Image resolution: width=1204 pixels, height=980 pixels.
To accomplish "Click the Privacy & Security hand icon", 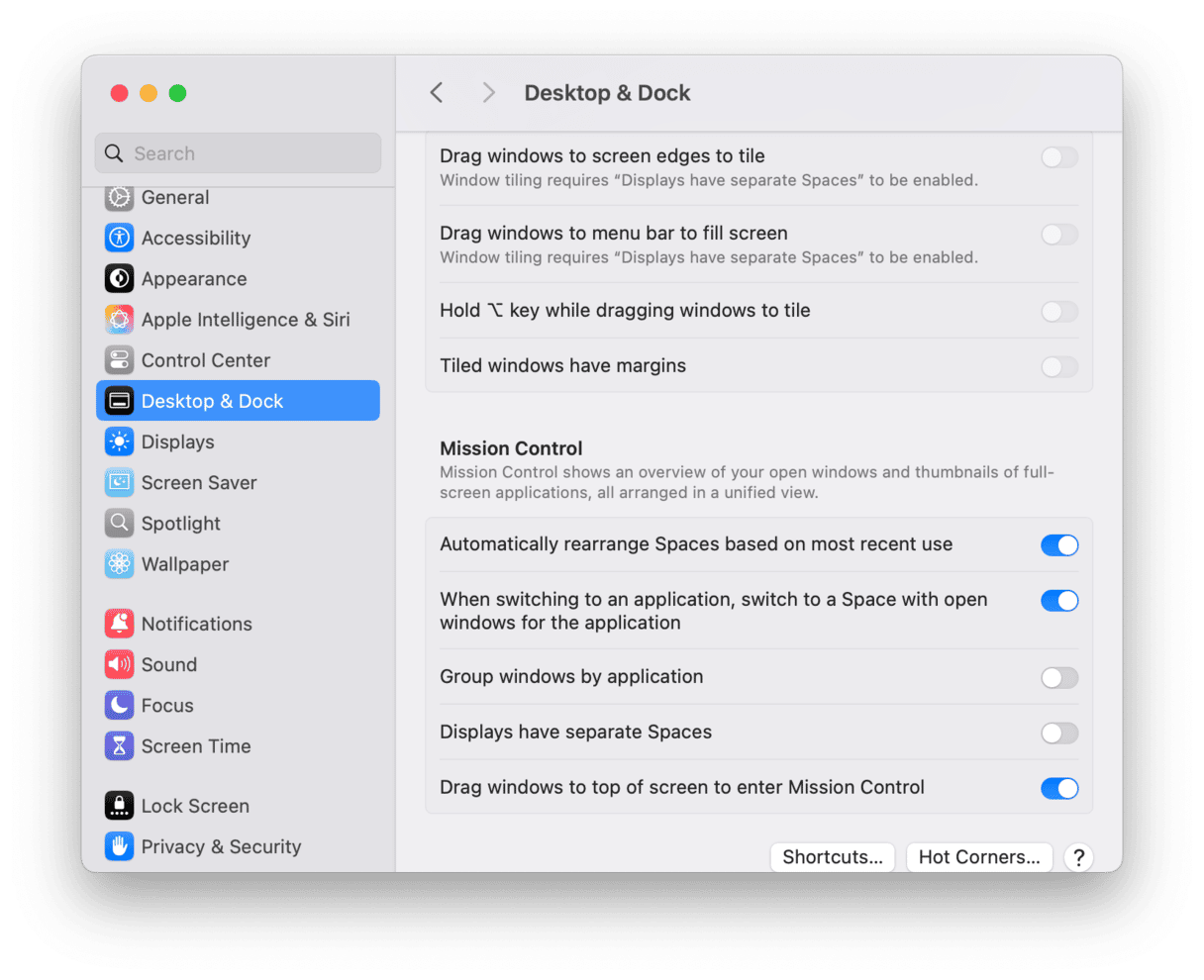I will click(119, 845).
